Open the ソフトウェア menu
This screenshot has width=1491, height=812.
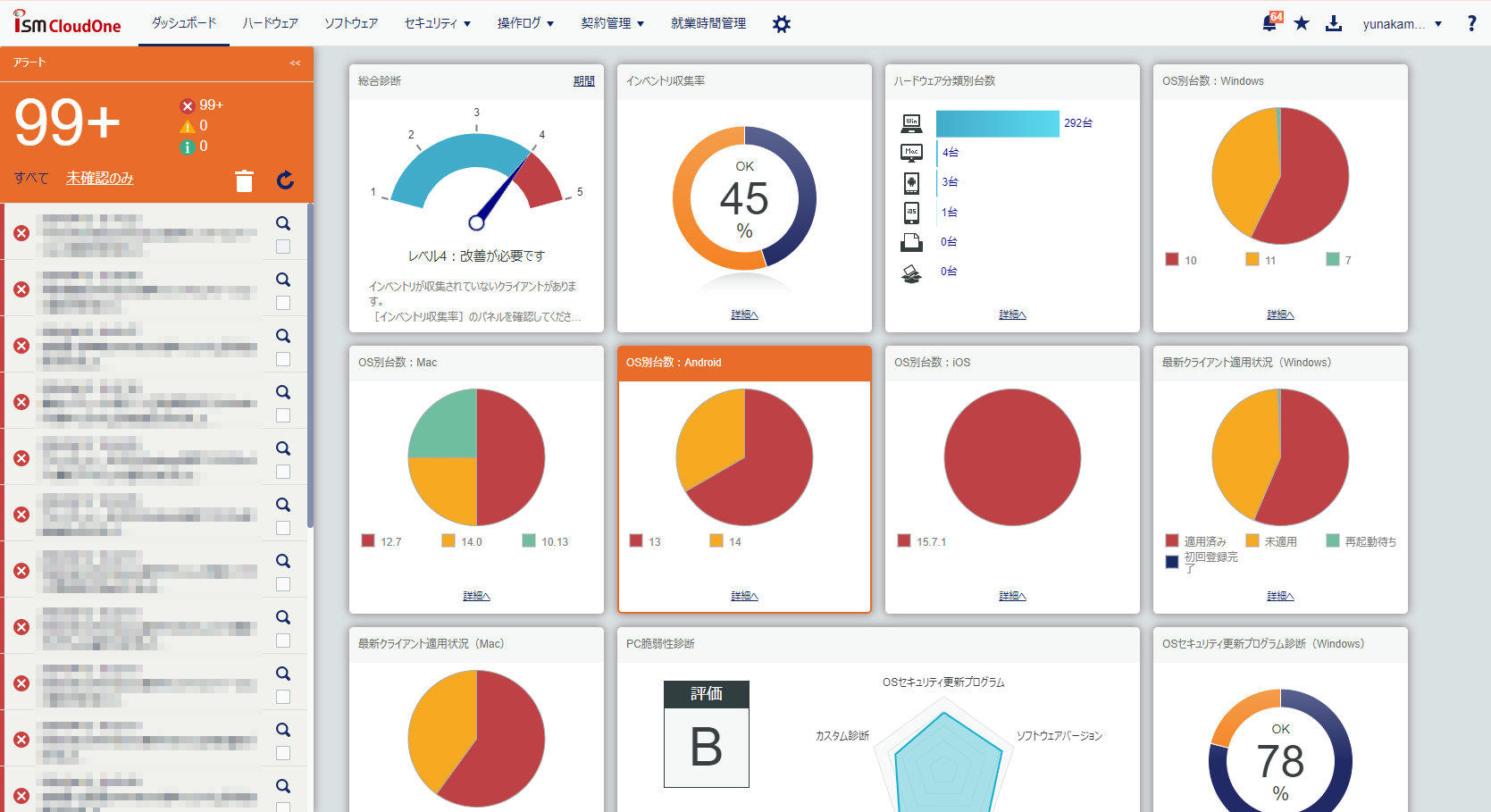click(x=351, y=23)
